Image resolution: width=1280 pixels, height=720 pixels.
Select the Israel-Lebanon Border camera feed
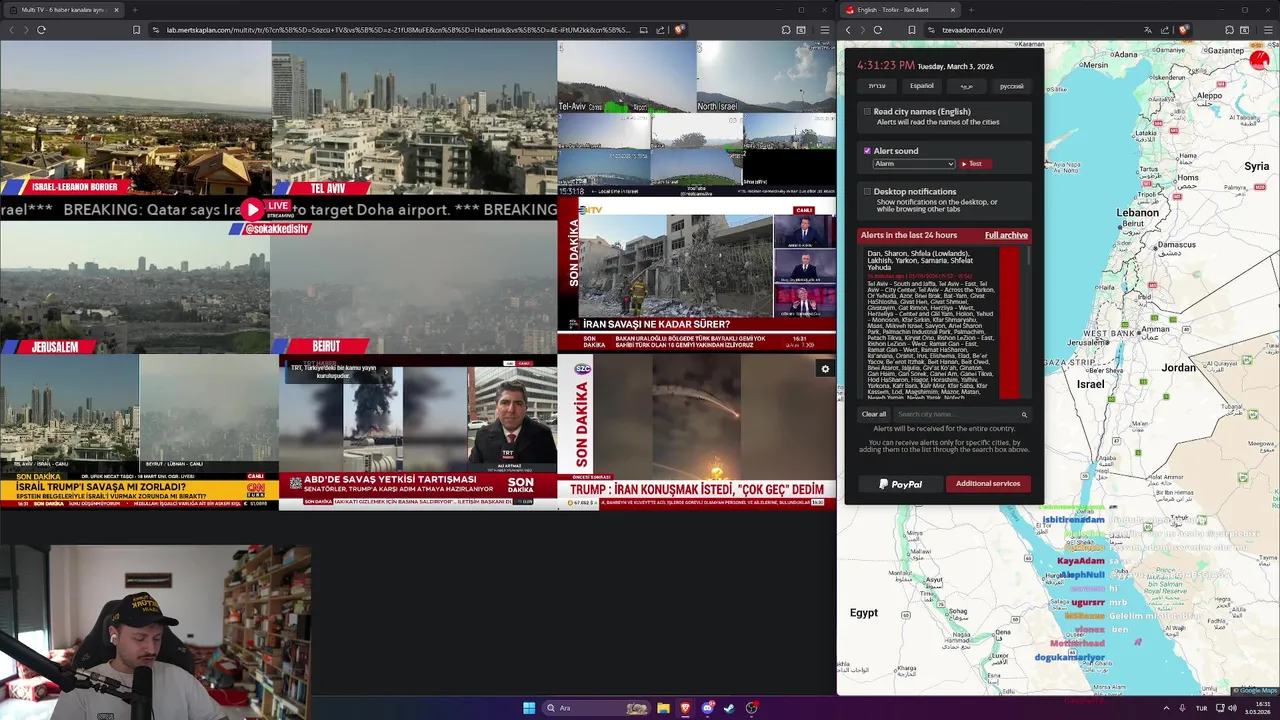[135, 118]
